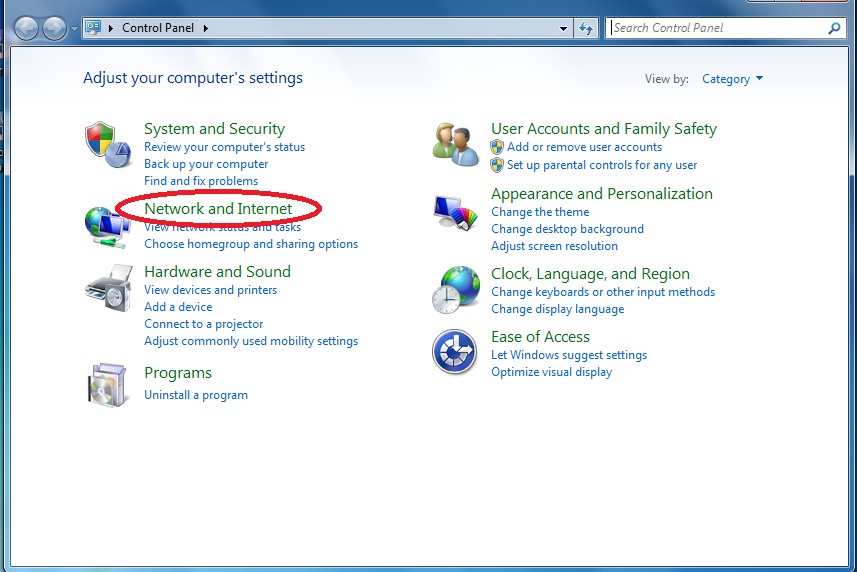The height and width of the screenshot is (572, 857).
Task: Open the address bar history dropdown arrow
Action: tap(563, 28)
